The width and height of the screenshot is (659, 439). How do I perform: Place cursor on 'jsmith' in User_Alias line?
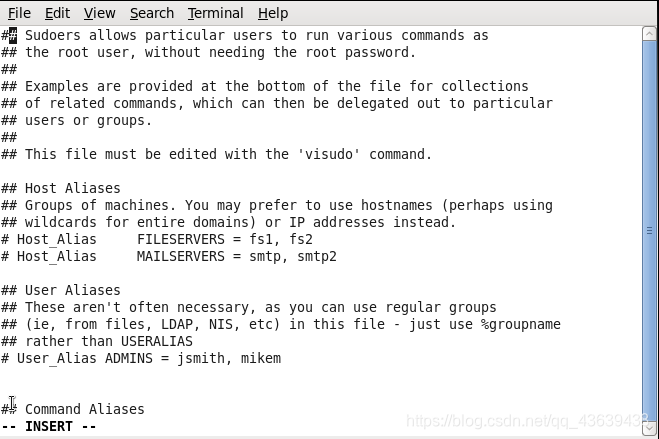coord(200,358)
